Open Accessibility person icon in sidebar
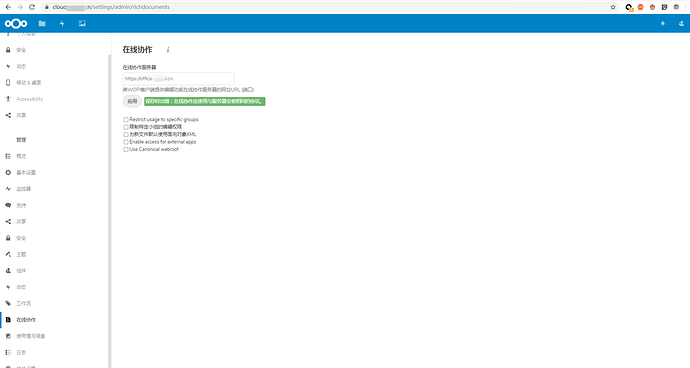This screenshot has height=368, width=690. (8, 99)
